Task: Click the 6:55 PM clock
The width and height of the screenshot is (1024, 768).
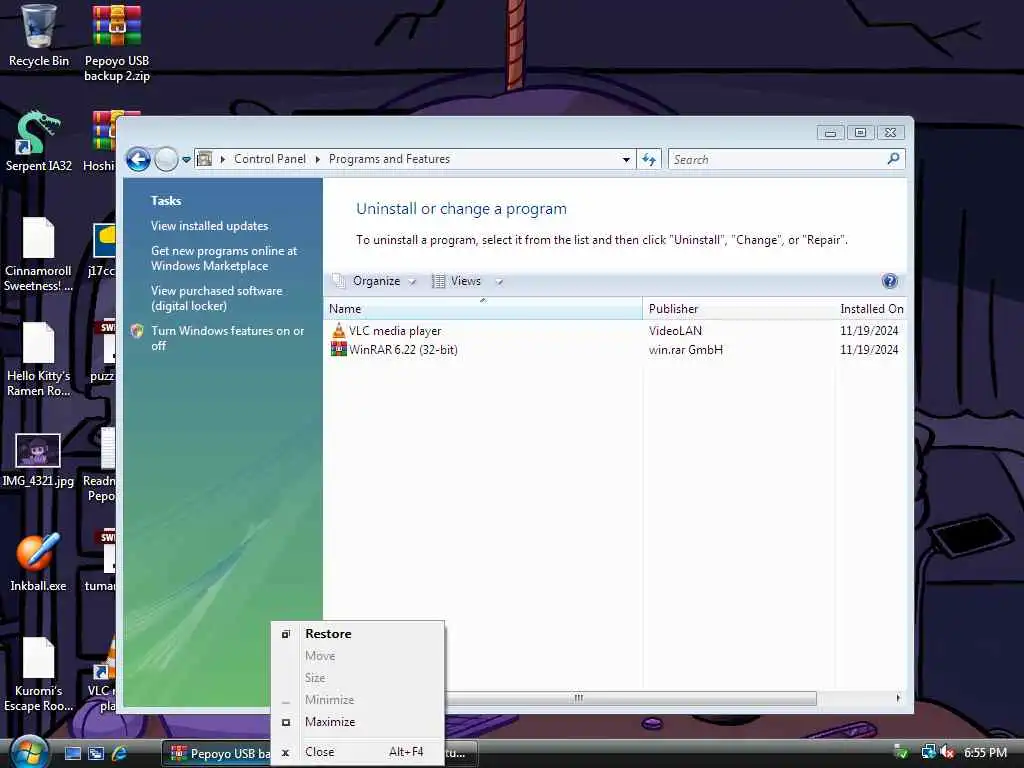Action: coord(985,753)
